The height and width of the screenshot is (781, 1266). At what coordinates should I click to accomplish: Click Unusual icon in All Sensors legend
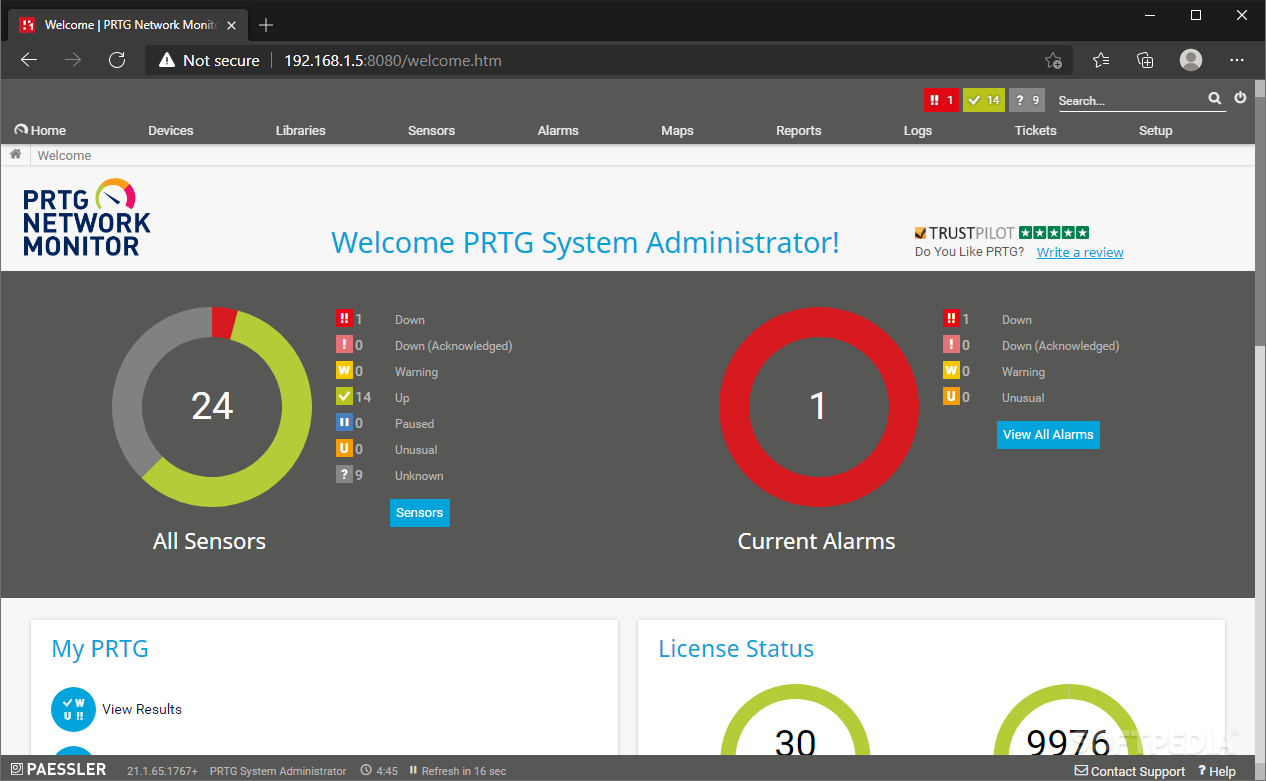tap(344, 449)
